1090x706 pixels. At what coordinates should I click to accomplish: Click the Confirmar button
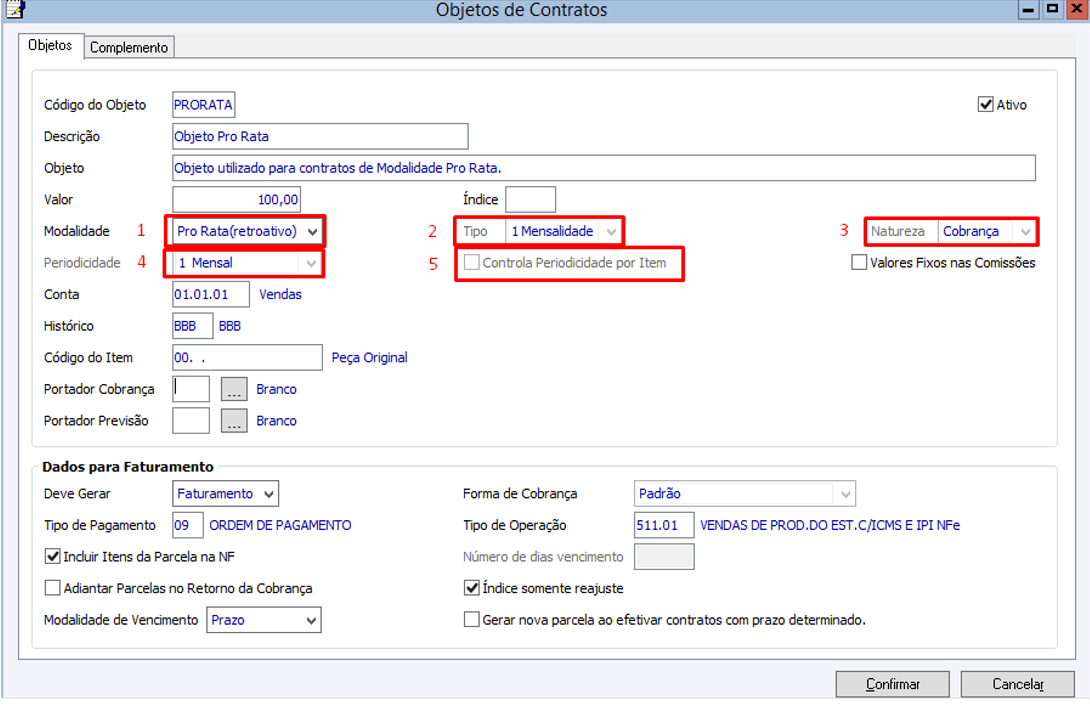[x=893, y=684]
